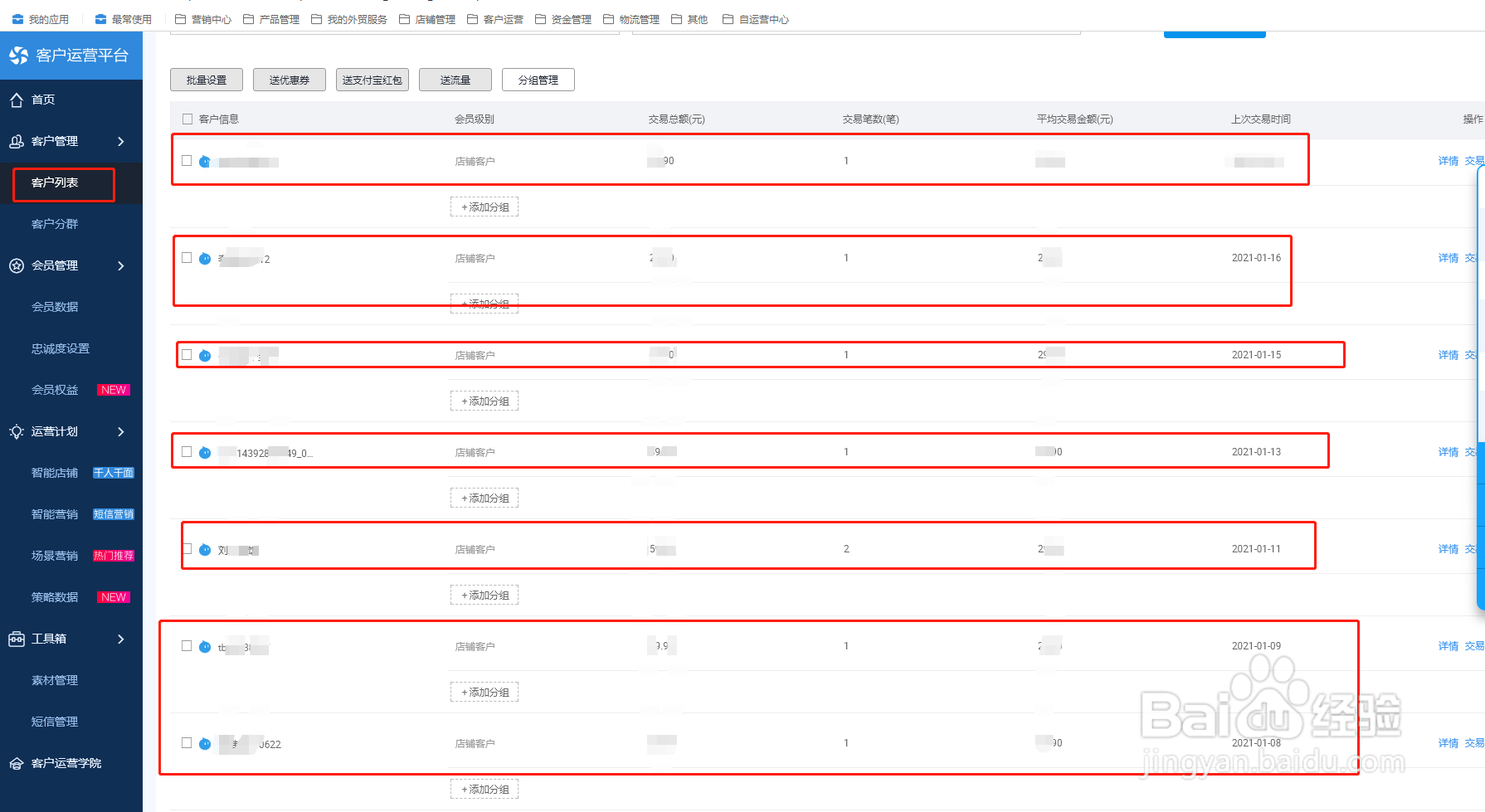Check the first customer row checkbox

pyautogui.click(x=187, y=161)
